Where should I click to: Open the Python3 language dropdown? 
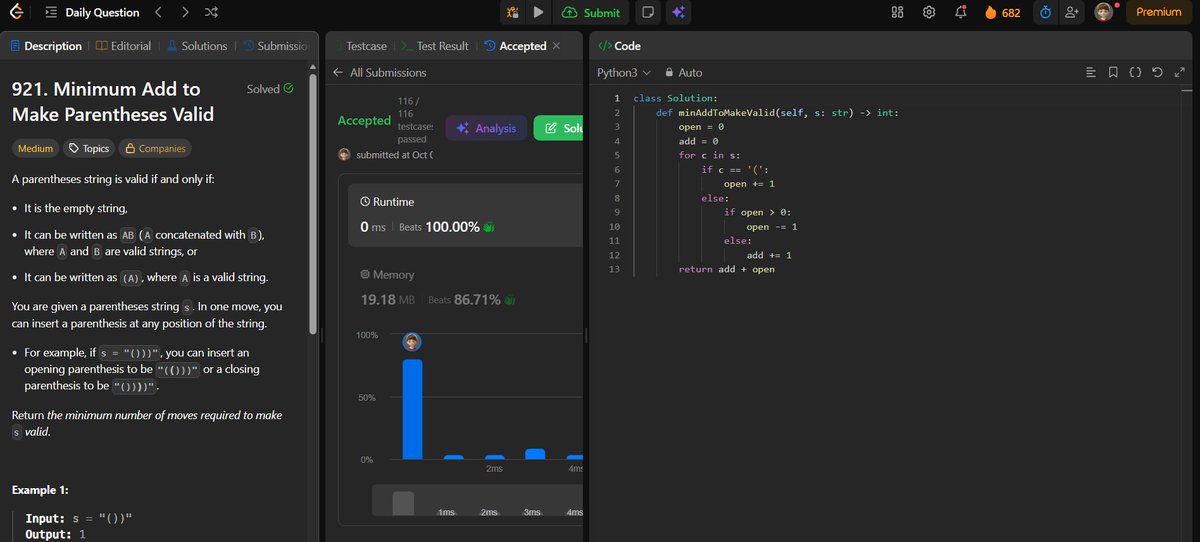pos(624,73)
